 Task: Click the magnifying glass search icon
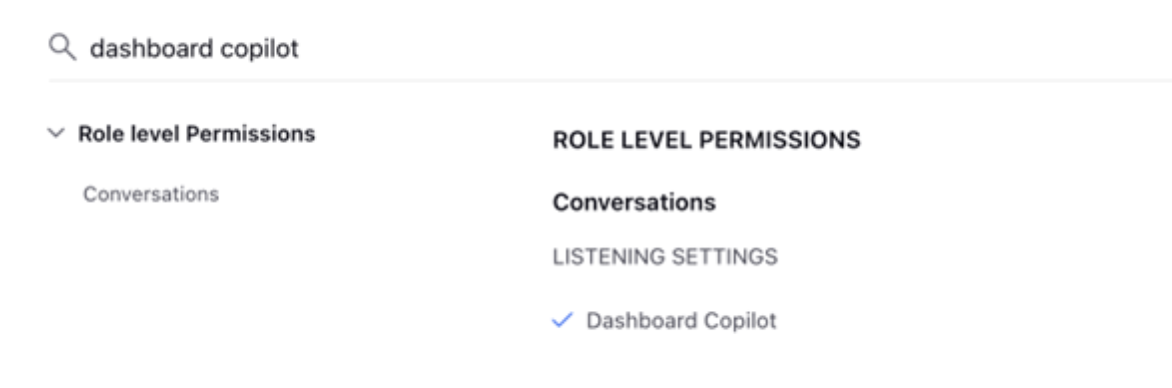click(x=62, y=48)
